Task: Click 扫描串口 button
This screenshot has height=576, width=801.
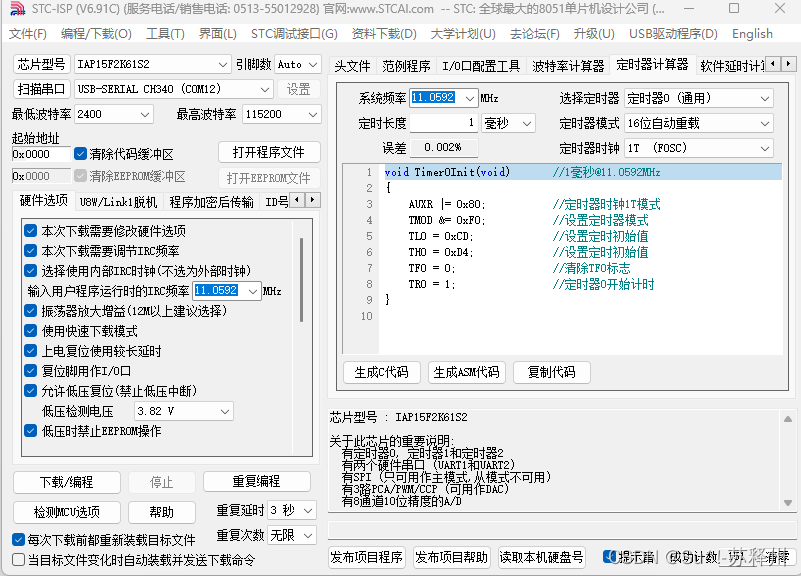Action: [41, 89]
